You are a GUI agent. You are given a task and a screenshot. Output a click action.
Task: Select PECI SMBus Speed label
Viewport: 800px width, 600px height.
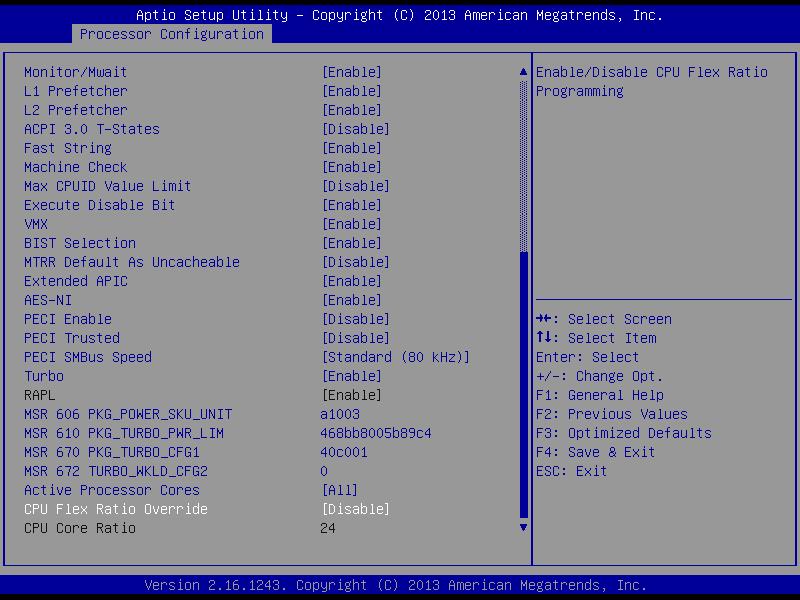tap(88, 357)
